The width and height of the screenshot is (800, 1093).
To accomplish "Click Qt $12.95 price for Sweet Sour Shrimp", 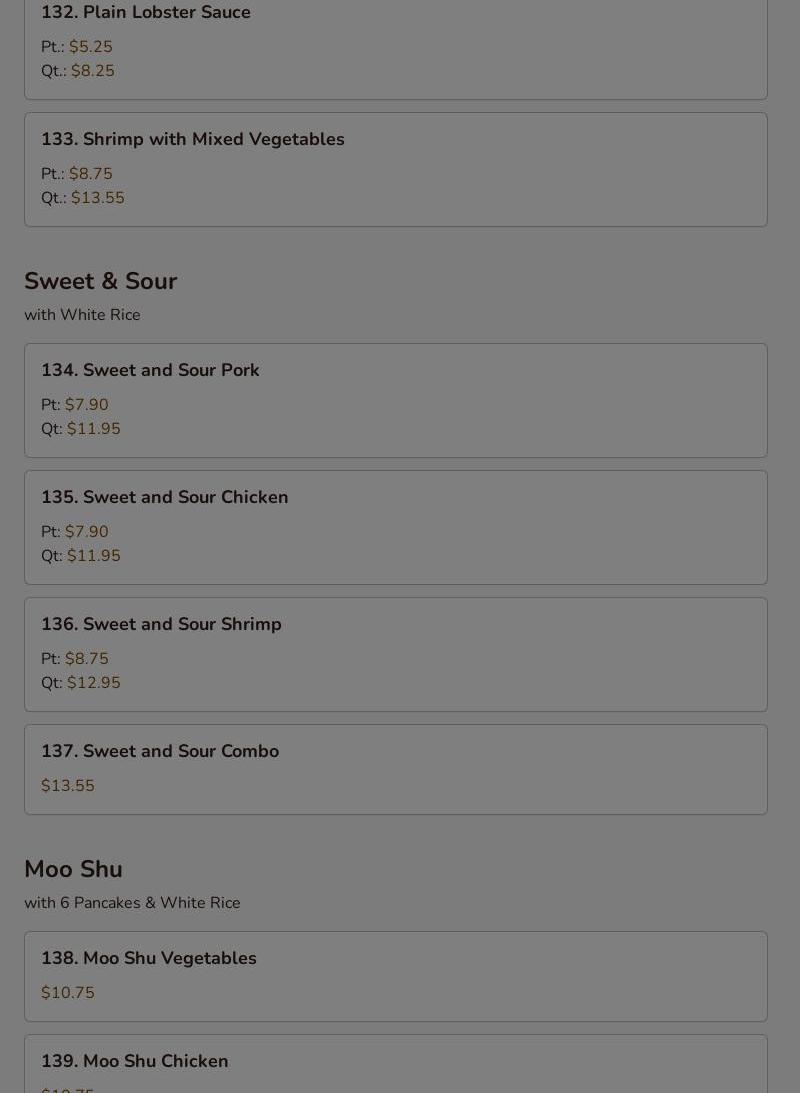I will point(93,683).
